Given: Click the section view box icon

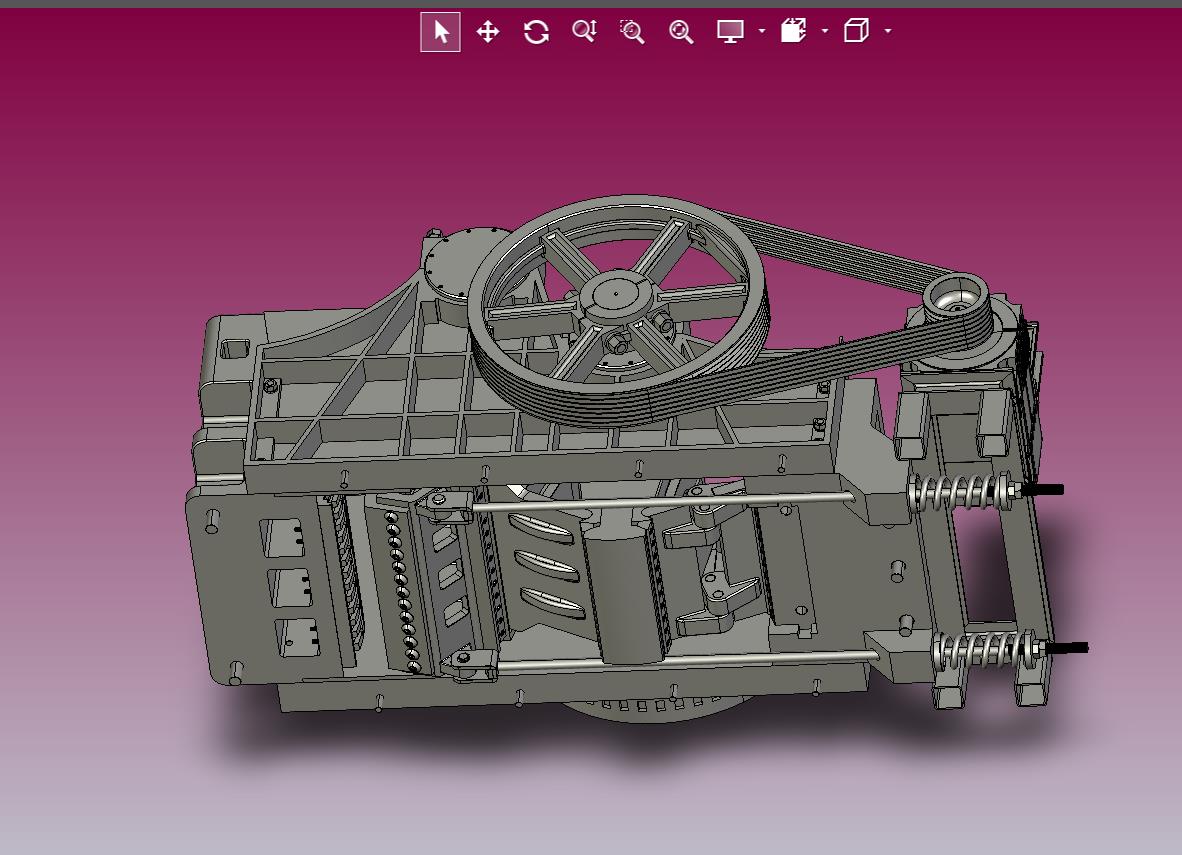Looking at the screenshot, I should pyautogui.click(x=793, y=31).
